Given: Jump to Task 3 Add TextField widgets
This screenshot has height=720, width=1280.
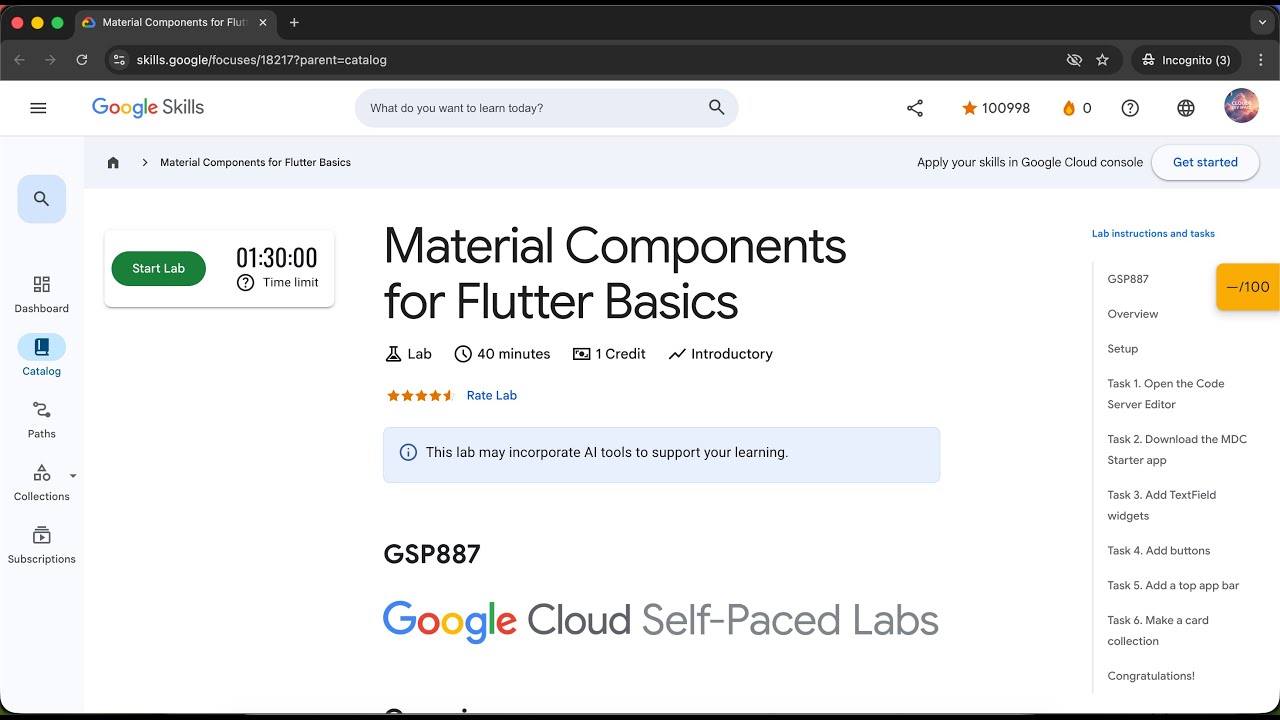Looking at the screenshot, I should (x=1162, y=505).
